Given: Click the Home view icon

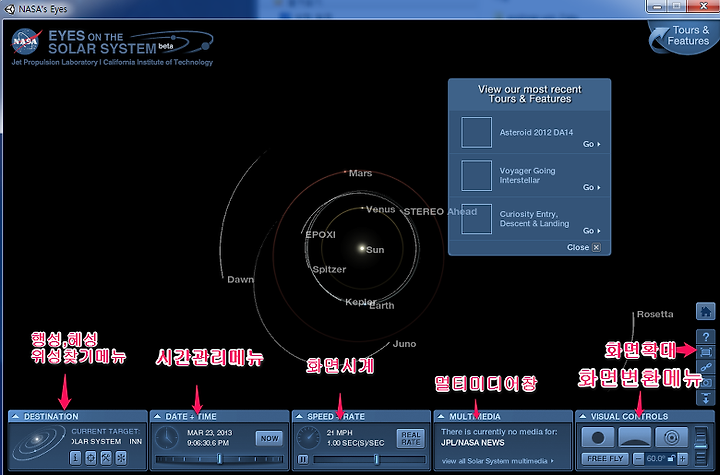Looking at the screenshot, I should 705,311.
